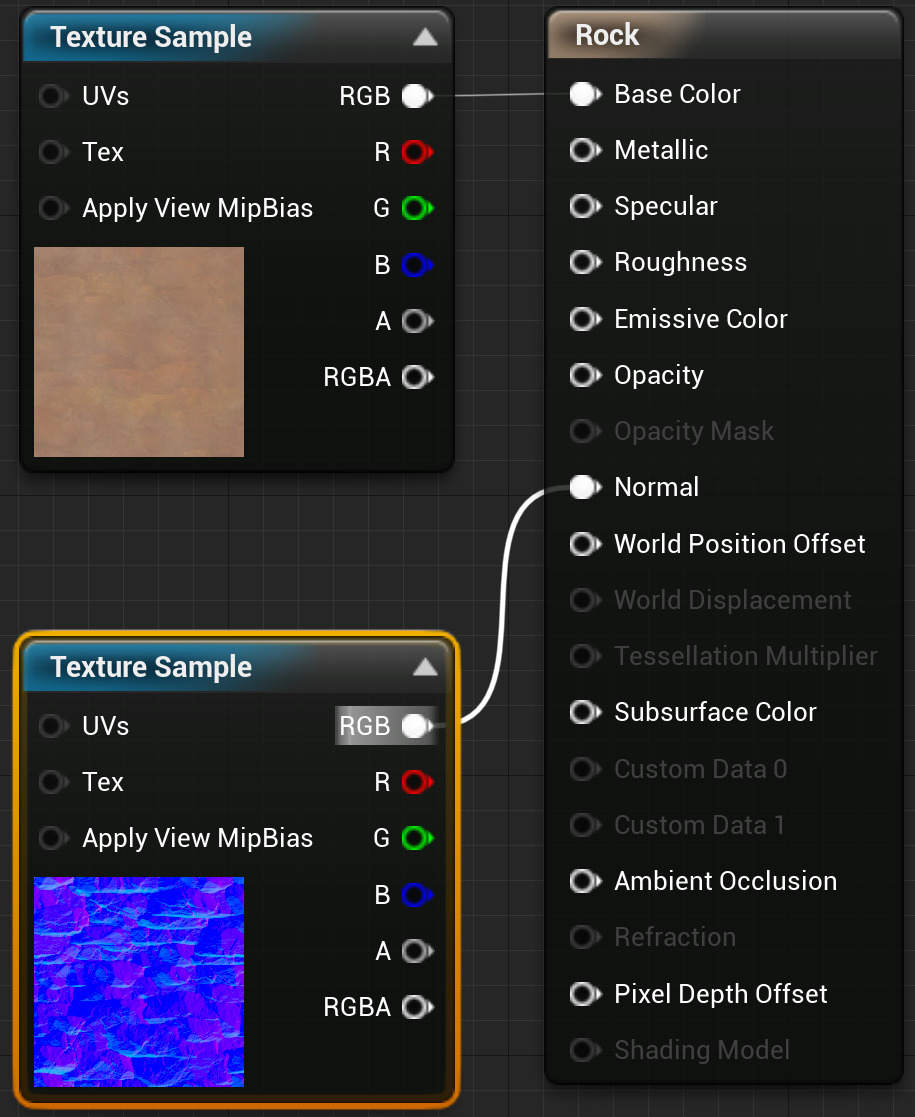Viewport: 915px width, 1117px height.
Task: Click the Roughness input pin
Action: coord(583,262)
